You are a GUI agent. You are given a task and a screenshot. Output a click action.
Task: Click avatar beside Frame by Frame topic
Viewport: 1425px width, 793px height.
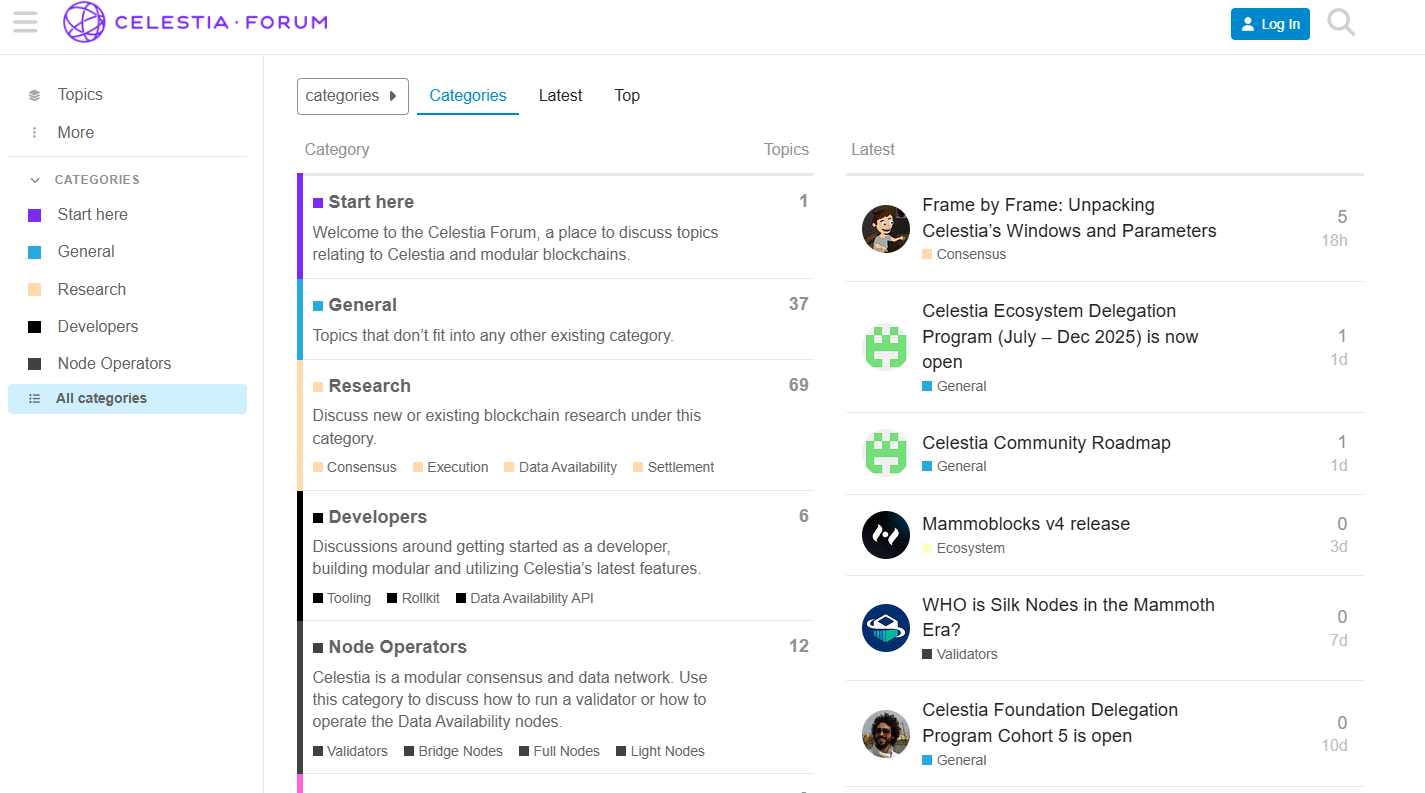coord(886,229)
